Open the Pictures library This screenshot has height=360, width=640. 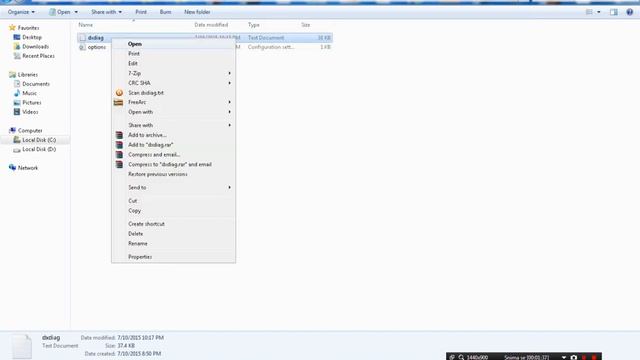click(32, 102)
